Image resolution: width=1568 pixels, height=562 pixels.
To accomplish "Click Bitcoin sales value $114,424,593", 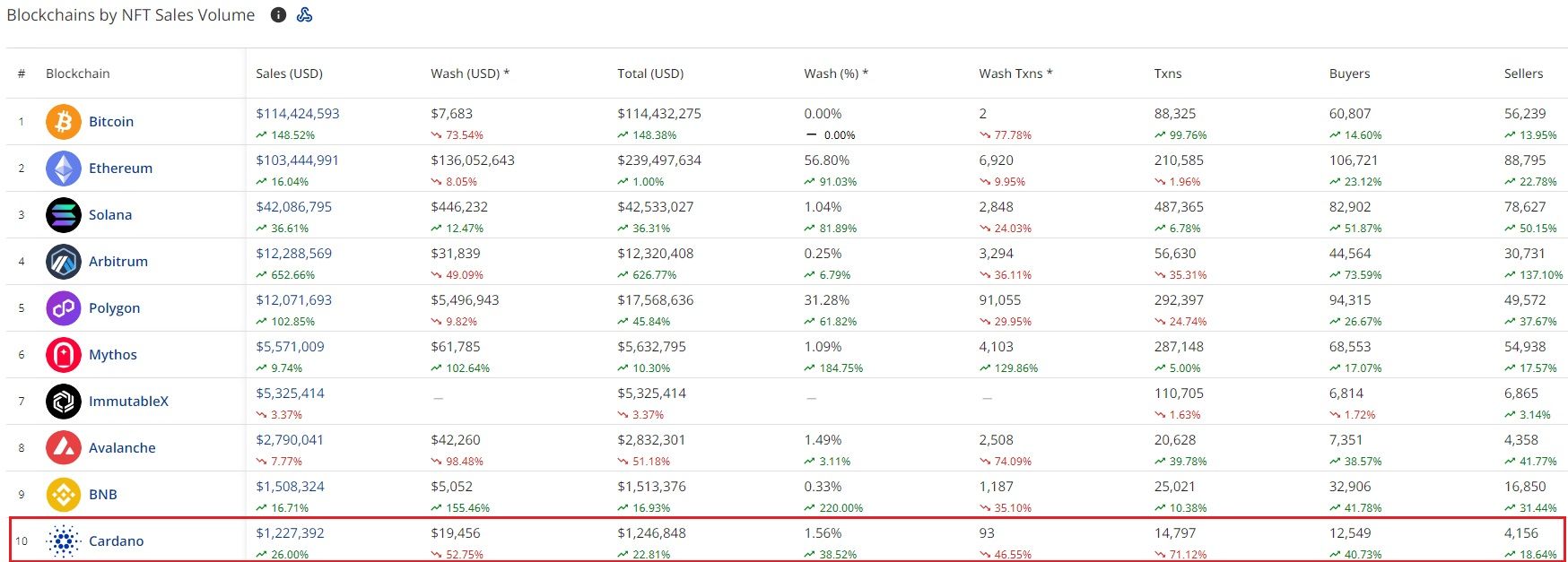I will coord(298,114).
